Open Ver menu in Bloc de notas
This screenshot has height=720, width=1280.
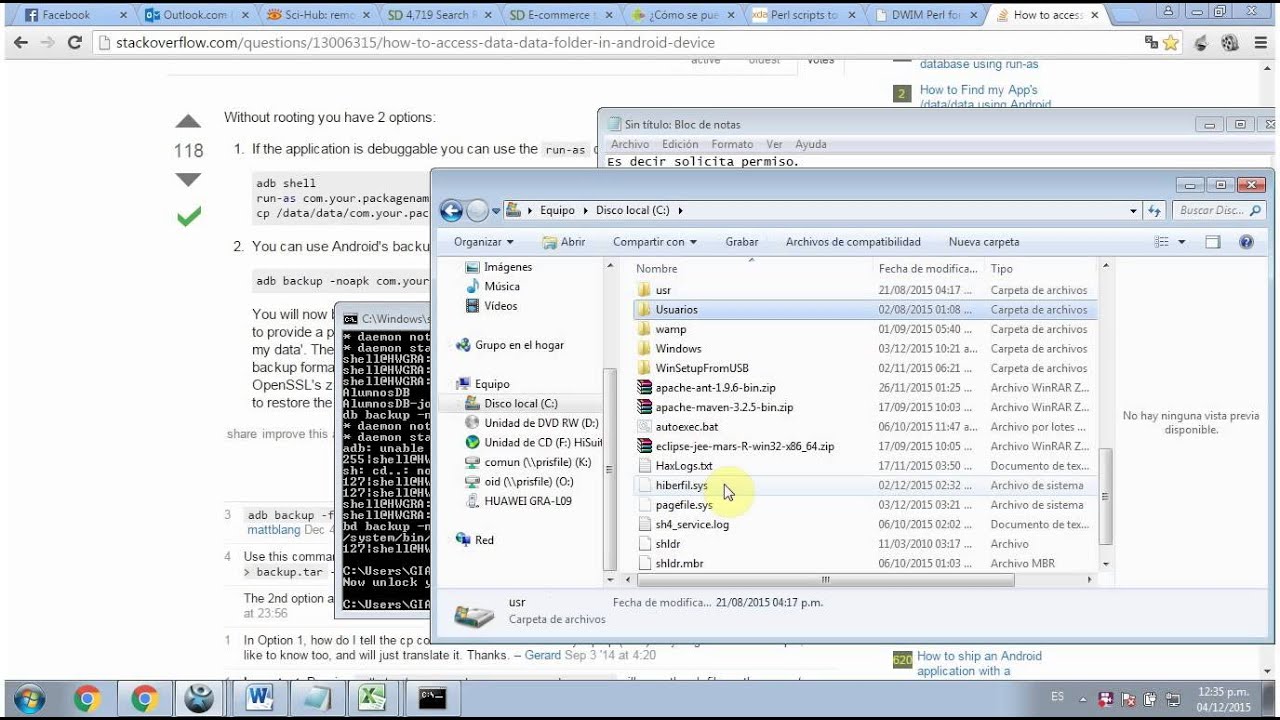point(774,144)
